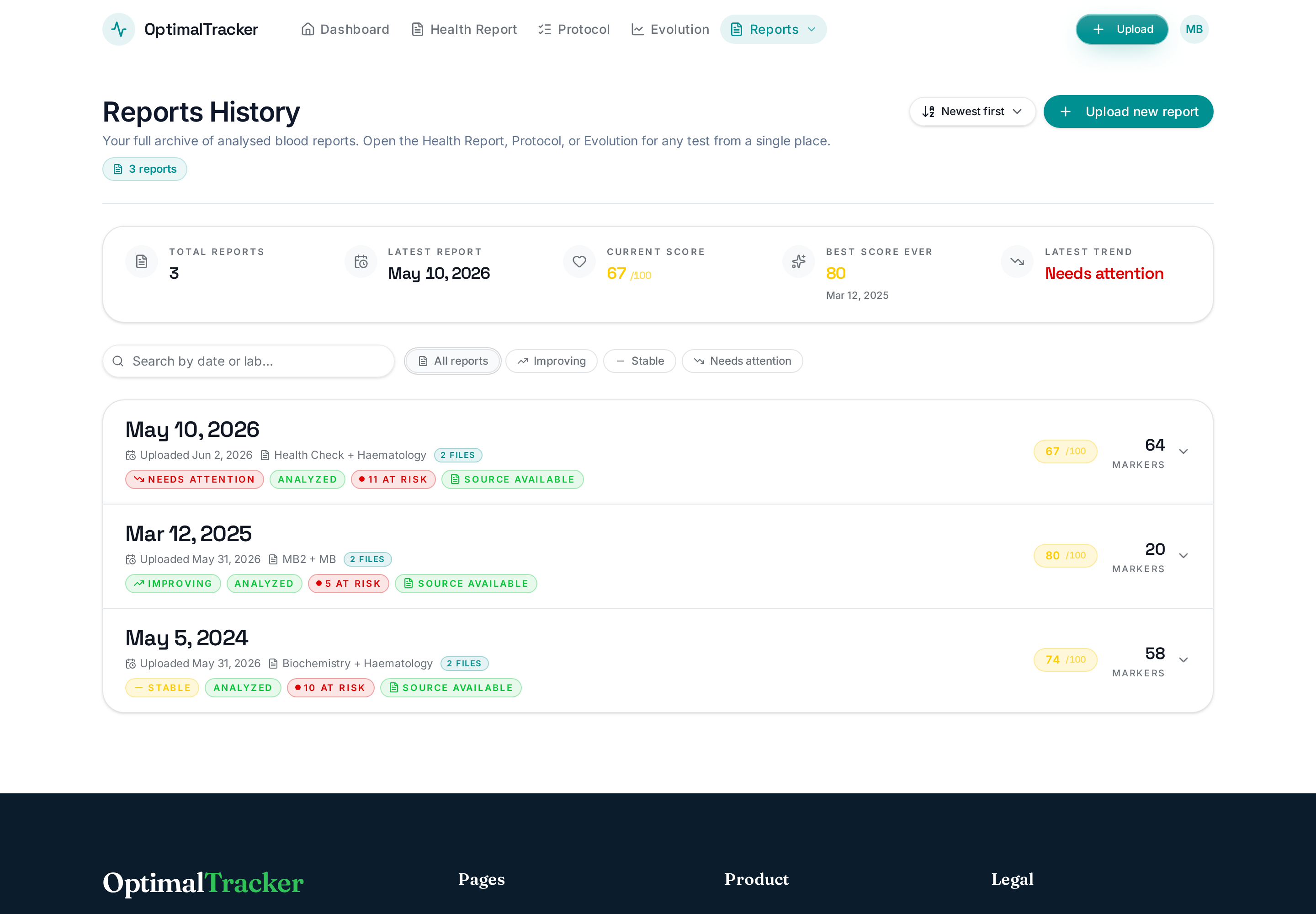
Task: Click the May 5, 2024 report title
Action: tap(187, 638)
